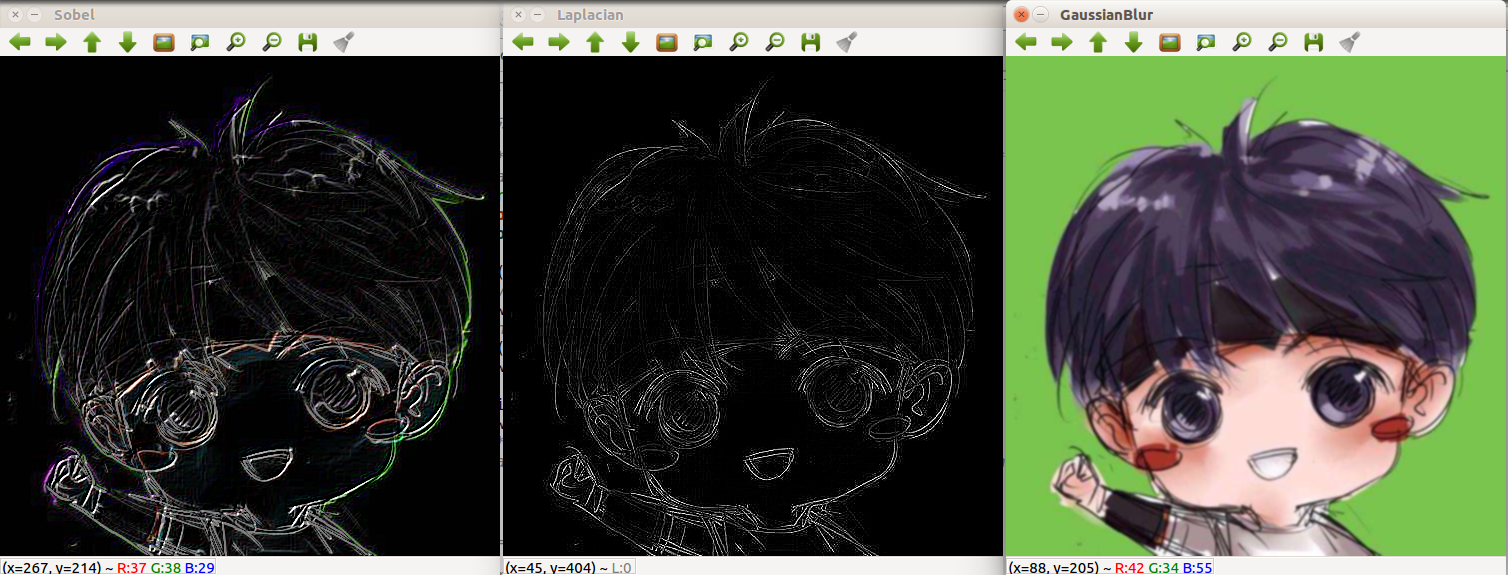Zoom out on the Laplacian image
This screenshot has width=1508, height=575.
pyautogui.click(x=775, y=42)
